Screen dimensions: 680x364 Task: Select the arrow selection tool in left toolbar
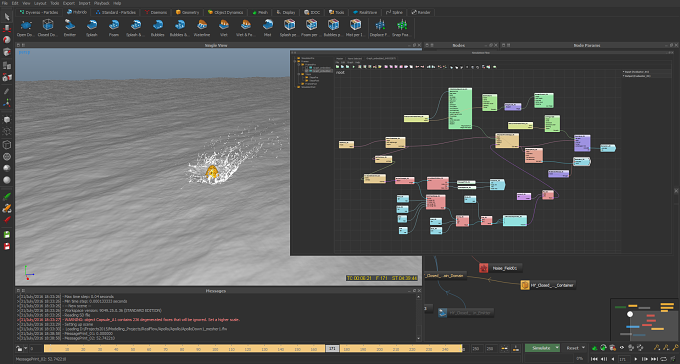7,17
